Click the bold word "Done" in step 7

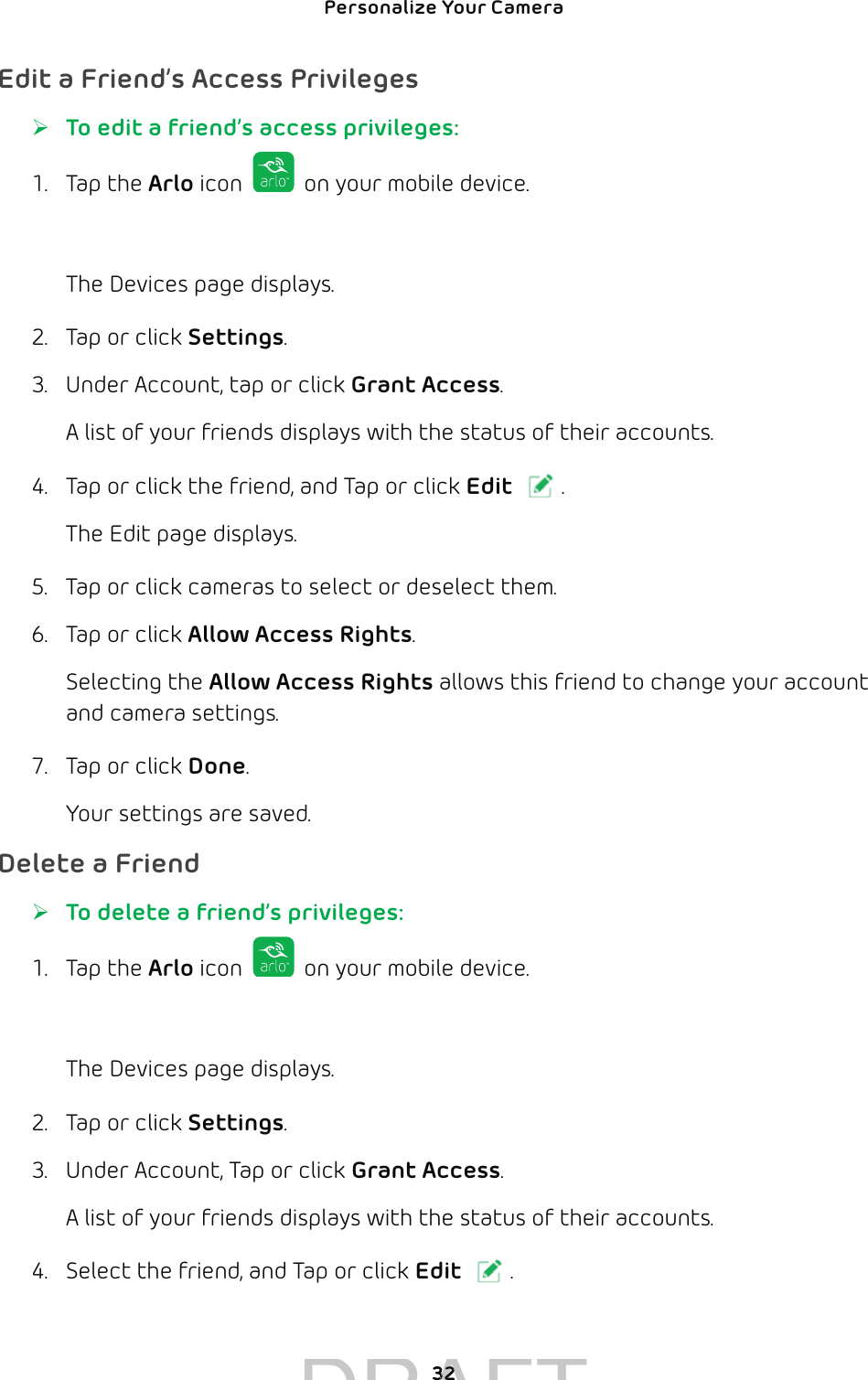coord(217,766)
